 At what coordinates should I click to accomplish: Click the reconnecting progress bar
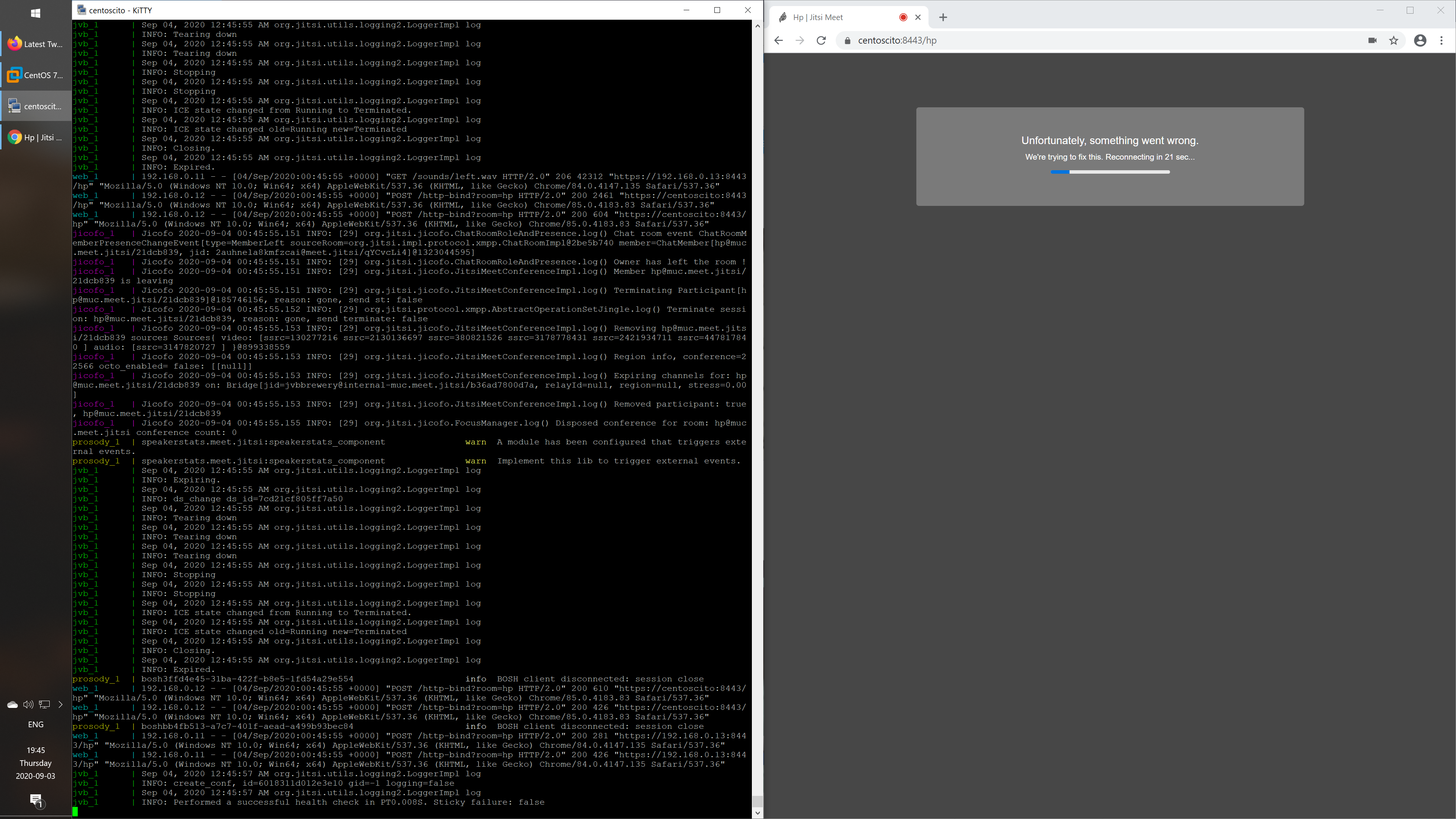click(1109, 173)
